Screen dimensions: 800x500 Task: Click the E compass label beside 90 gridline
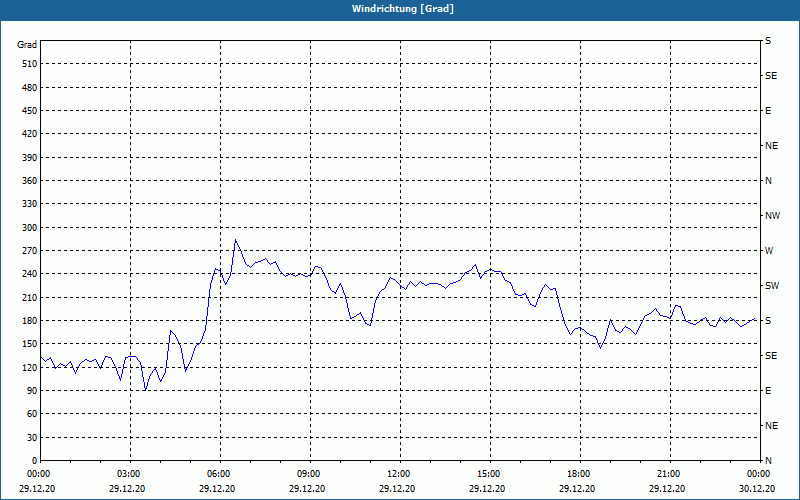click(768, 391)
